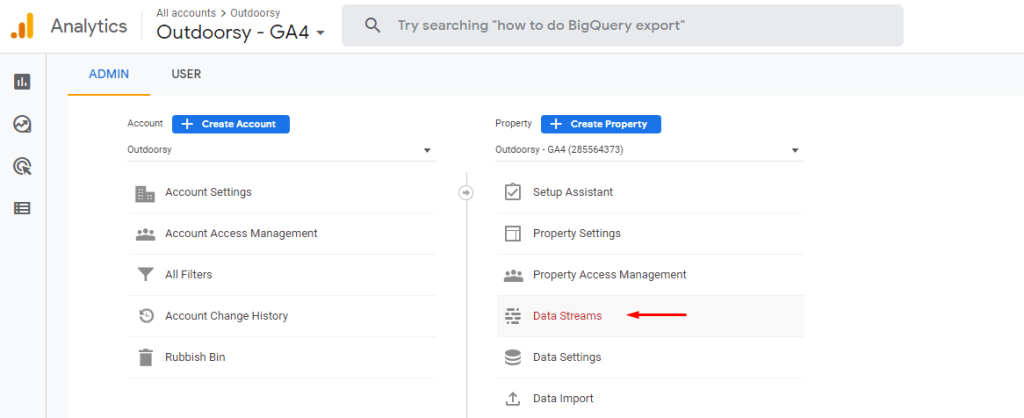Click the search magnifier icon
1024x418 pixels.
coord(372,25)
